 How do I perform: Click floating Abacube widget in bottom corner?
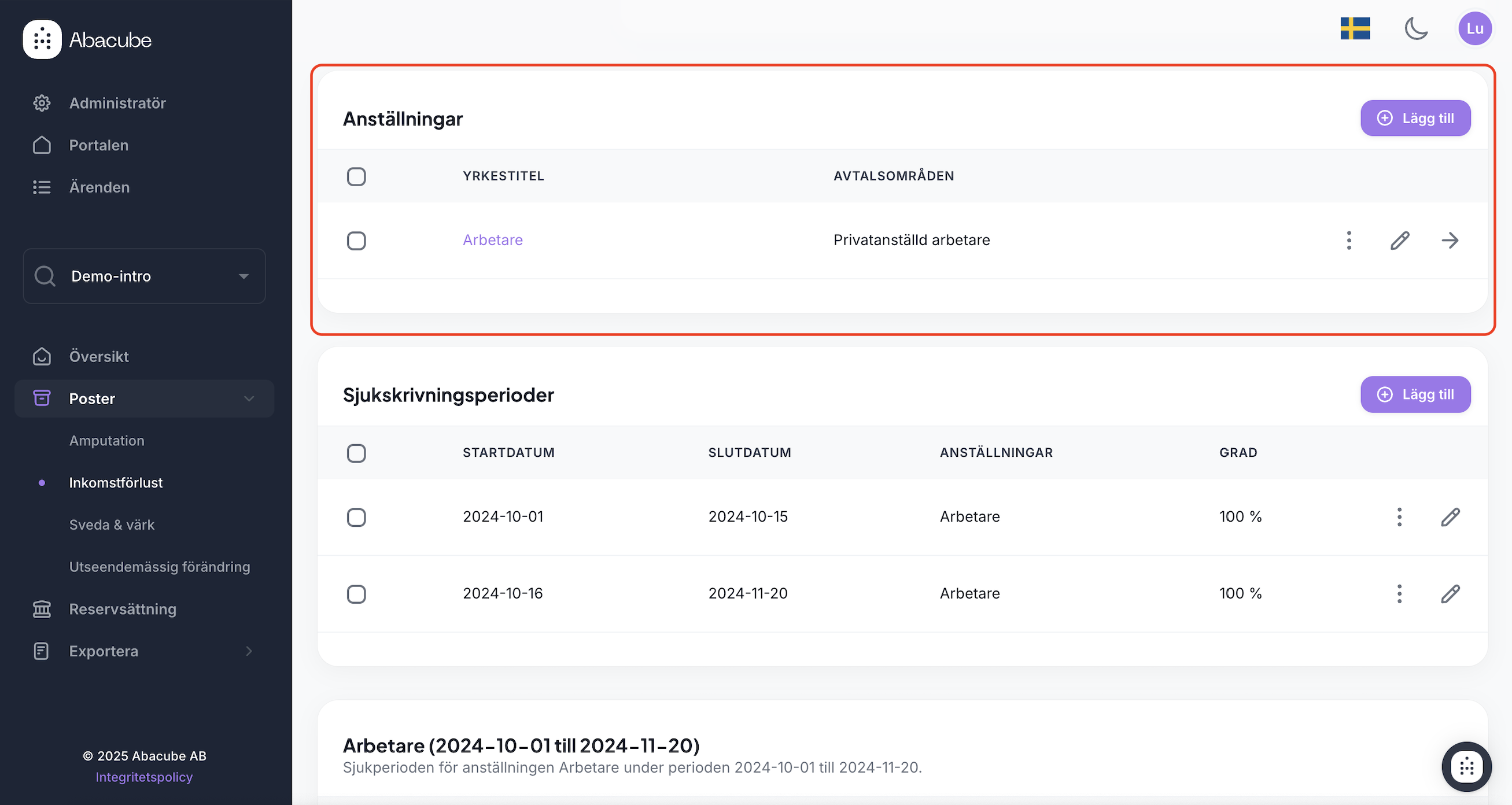[1466, 766]
